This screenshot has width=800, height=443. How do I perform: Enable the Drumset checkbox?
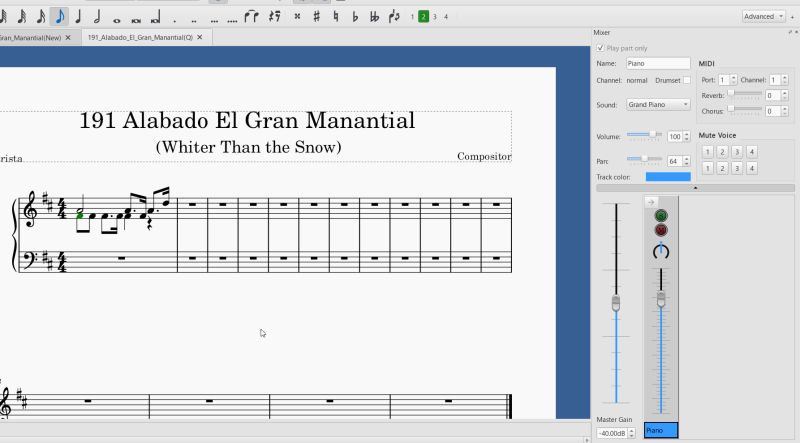687,80
